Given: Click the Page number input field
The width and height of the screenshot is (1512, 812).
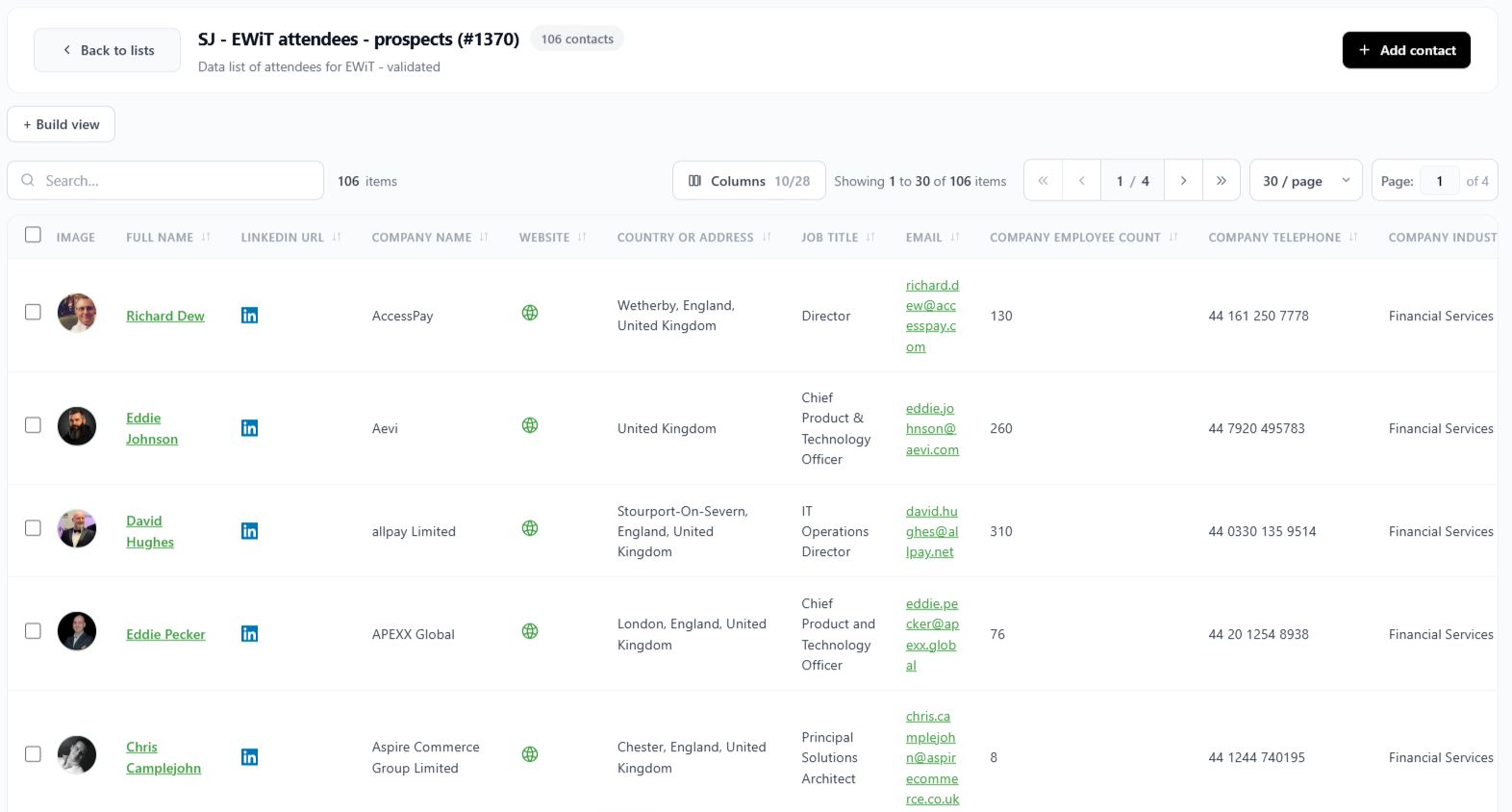Looking at the screenshot, I should coord(1440,181).
